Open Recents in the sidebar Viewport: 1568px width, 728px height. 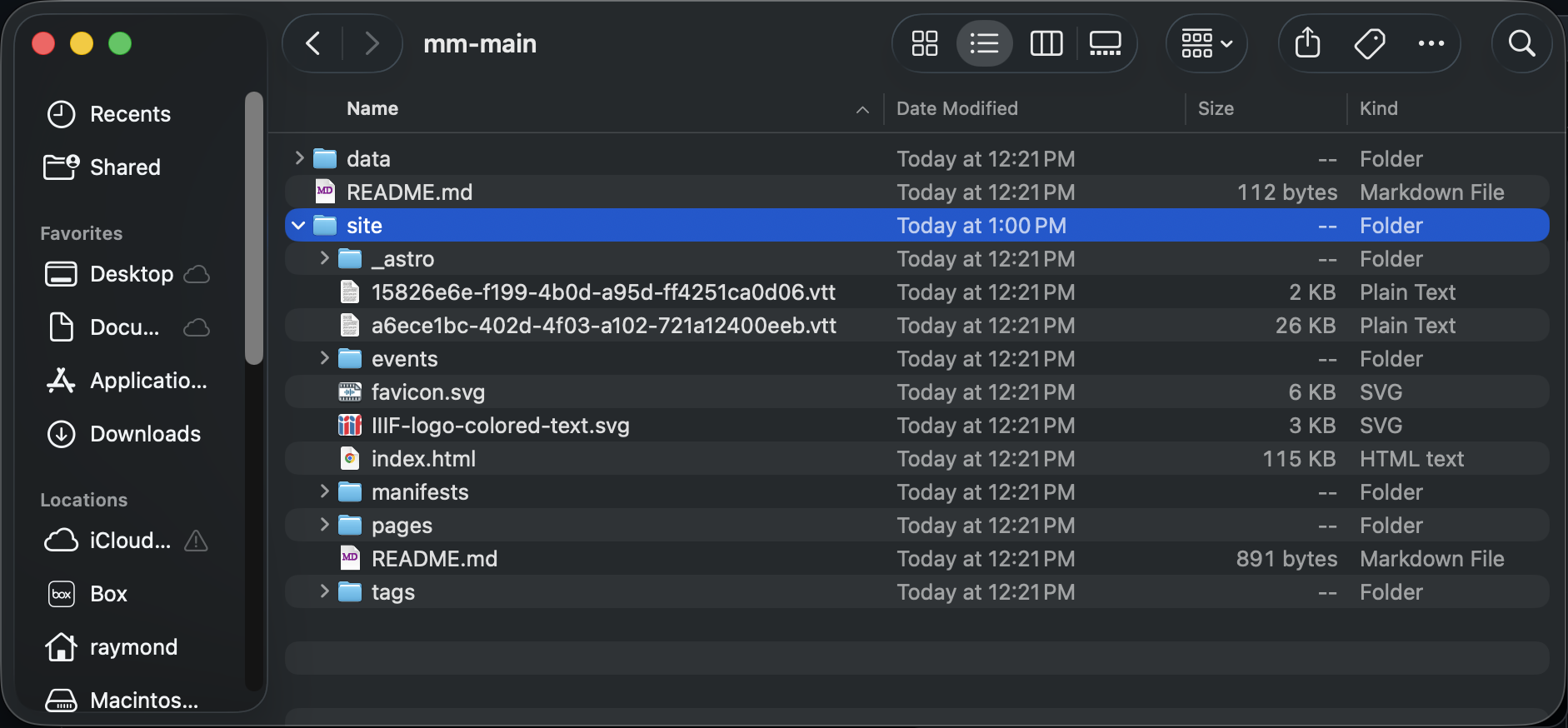[x=130, y=114]
